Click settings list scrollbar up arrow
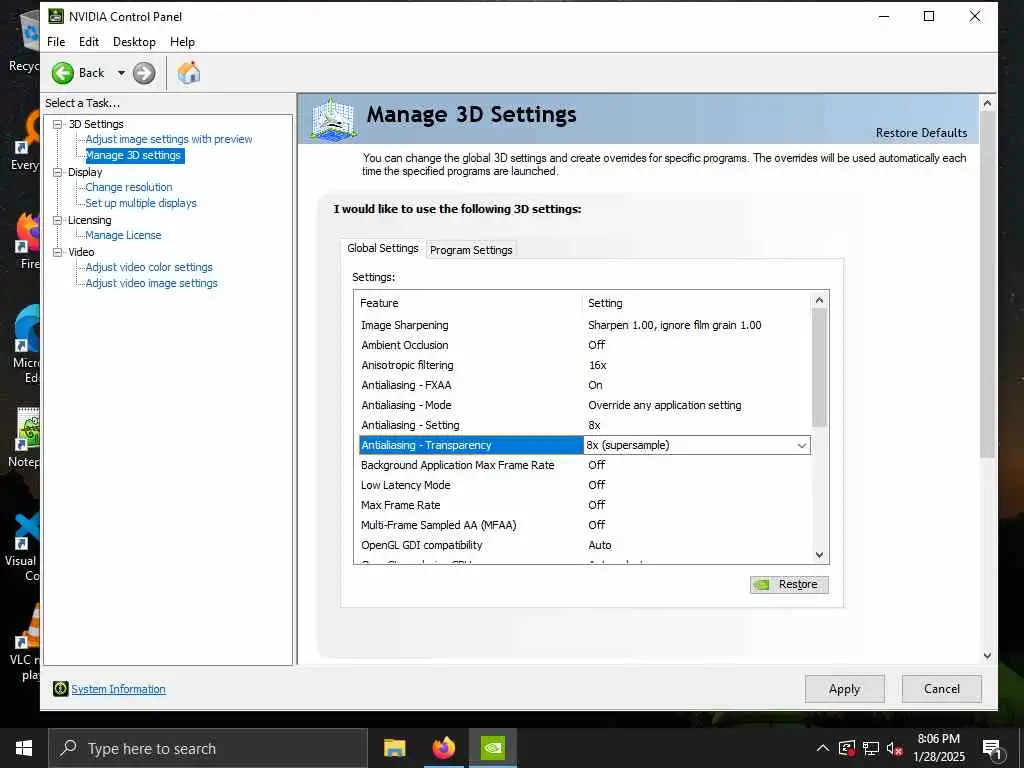Screen dimensions: 1024x768 click(820, 300)
